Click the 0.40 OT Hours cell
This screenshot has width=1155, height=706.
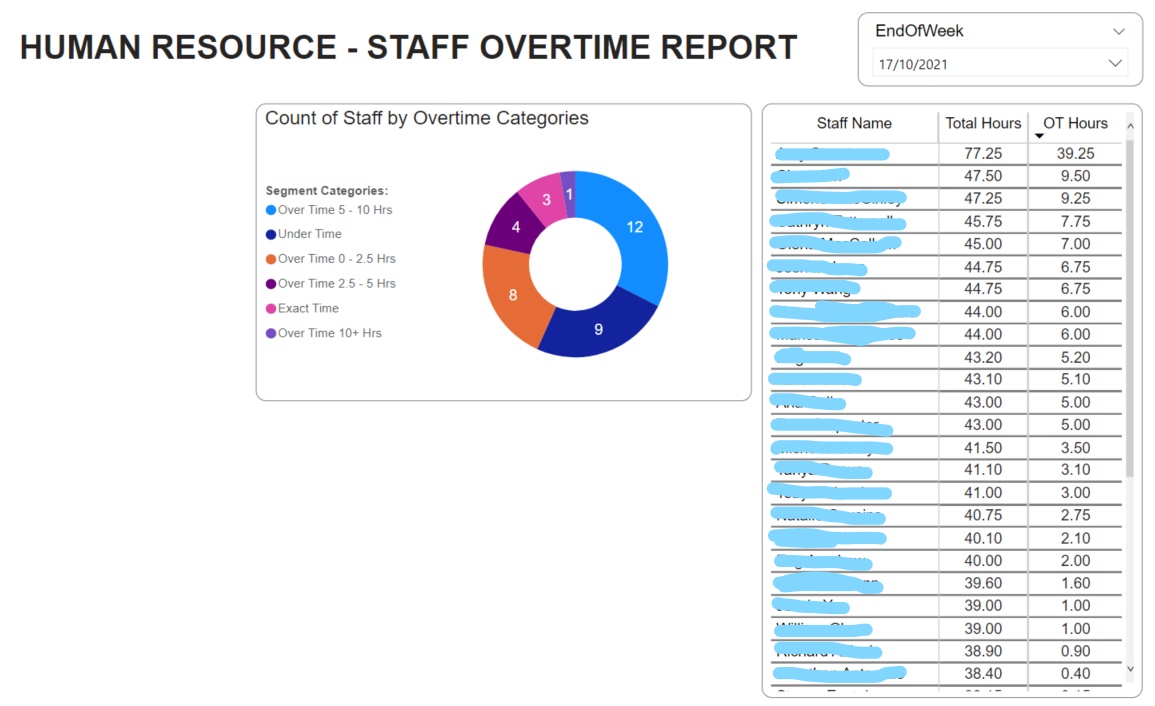coord(1075,674)
